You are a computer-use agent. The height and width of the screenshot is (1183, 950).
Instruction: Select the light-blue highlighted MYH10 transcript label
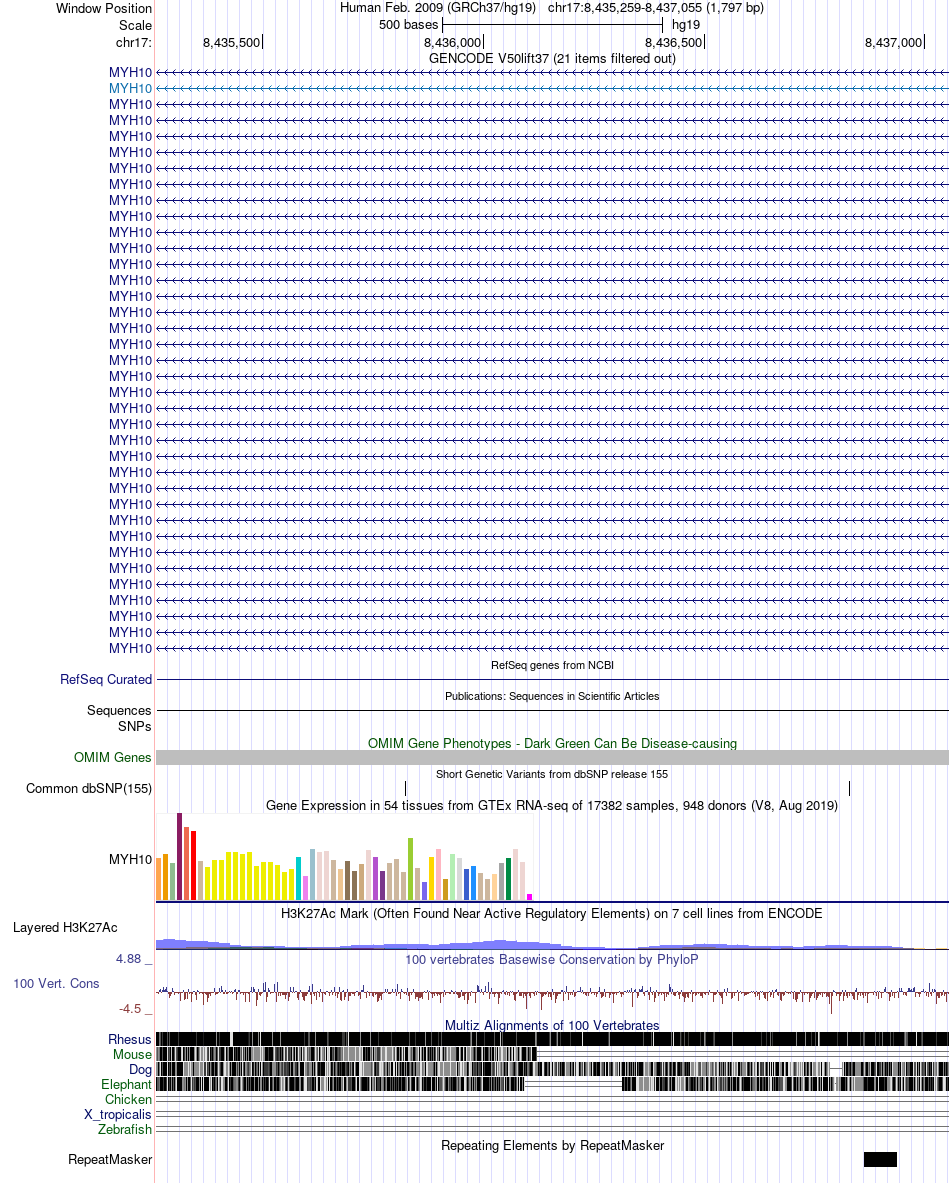130,88
